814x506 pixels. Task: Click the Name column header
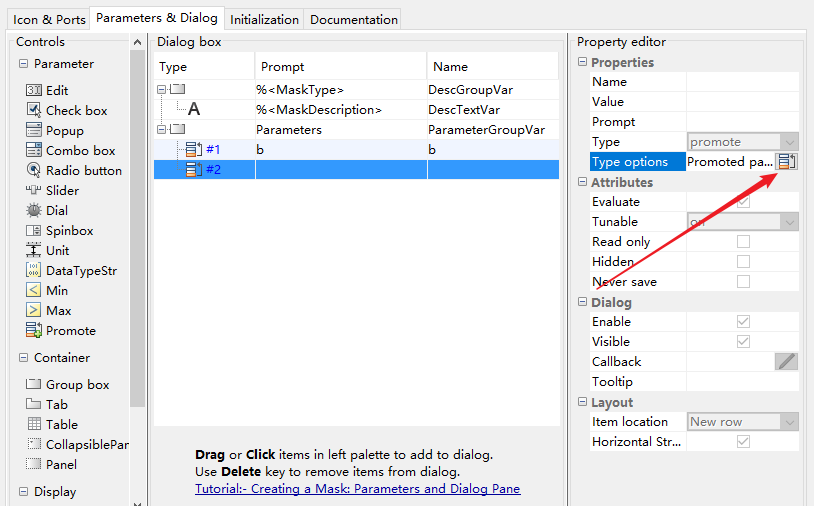tap(493, 66)
